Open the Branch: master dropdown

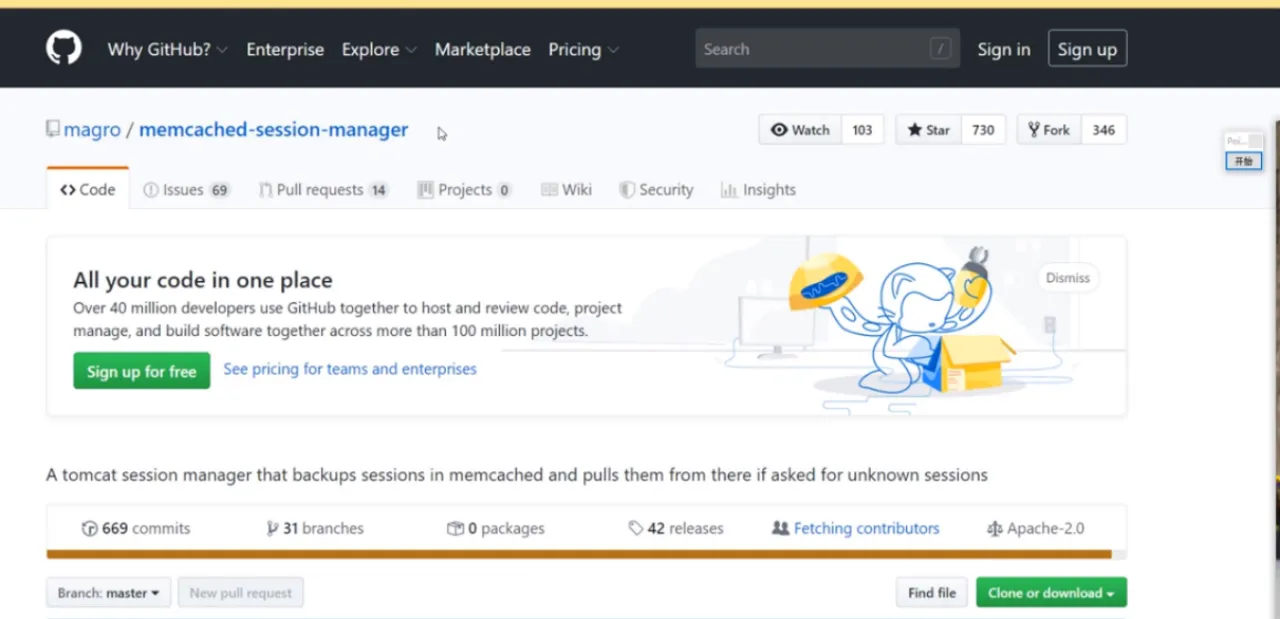[x=108, y=593]
